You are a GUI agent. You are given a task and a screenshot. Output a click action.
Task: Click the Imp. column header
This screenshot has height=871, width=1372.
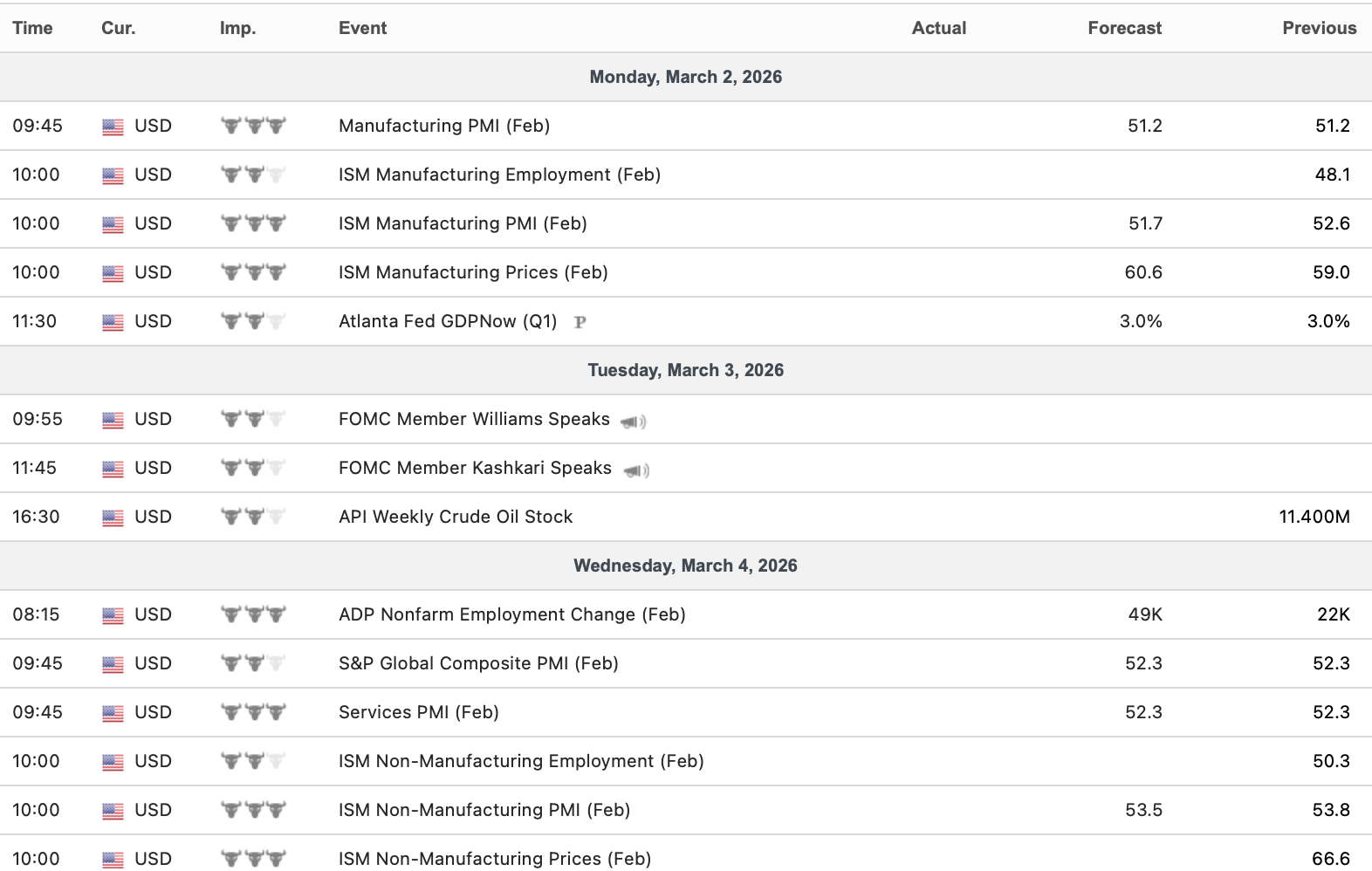click(237, 28)
